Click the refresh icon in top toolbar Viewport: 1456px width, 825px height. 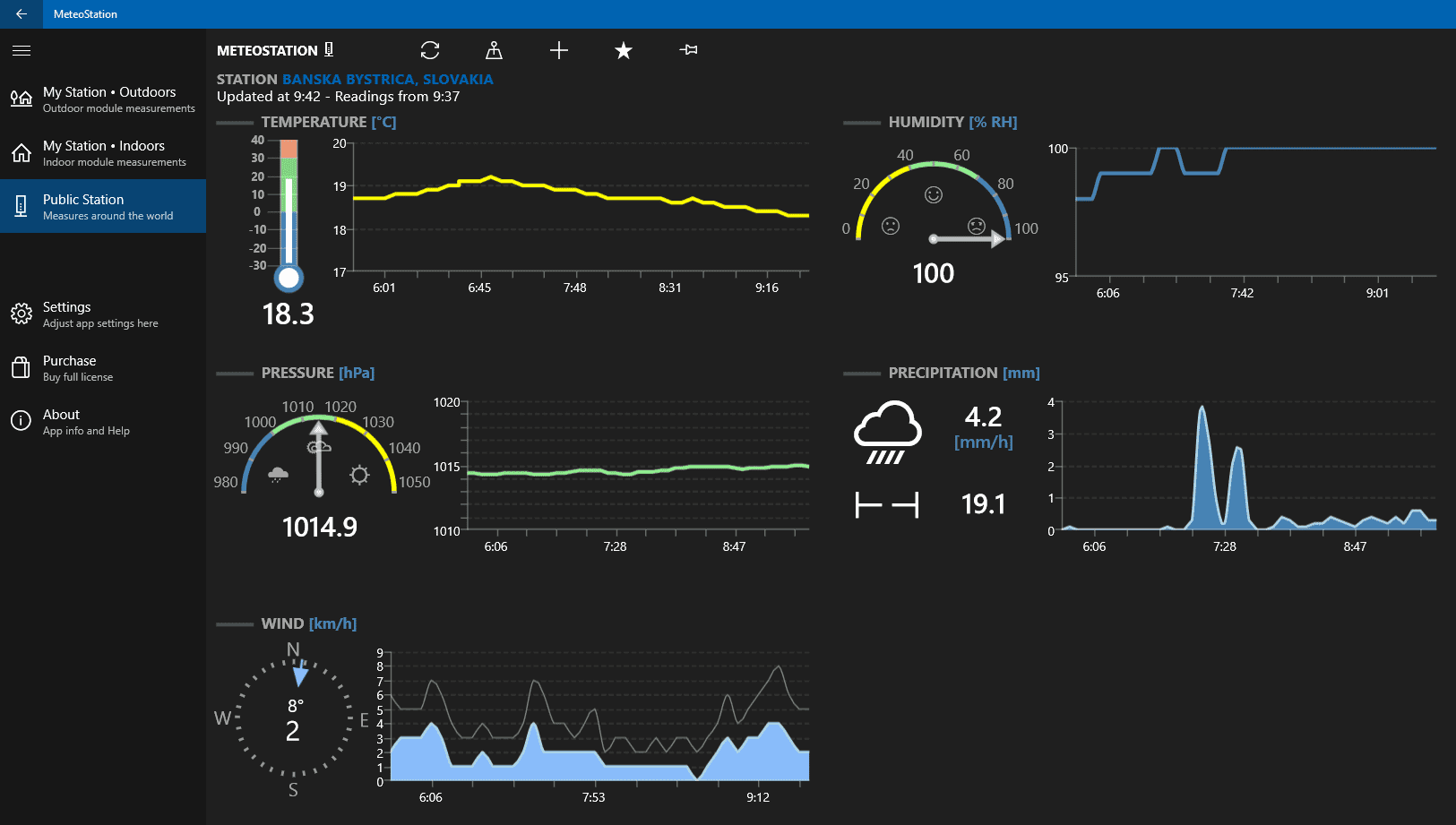pos(430,50)
